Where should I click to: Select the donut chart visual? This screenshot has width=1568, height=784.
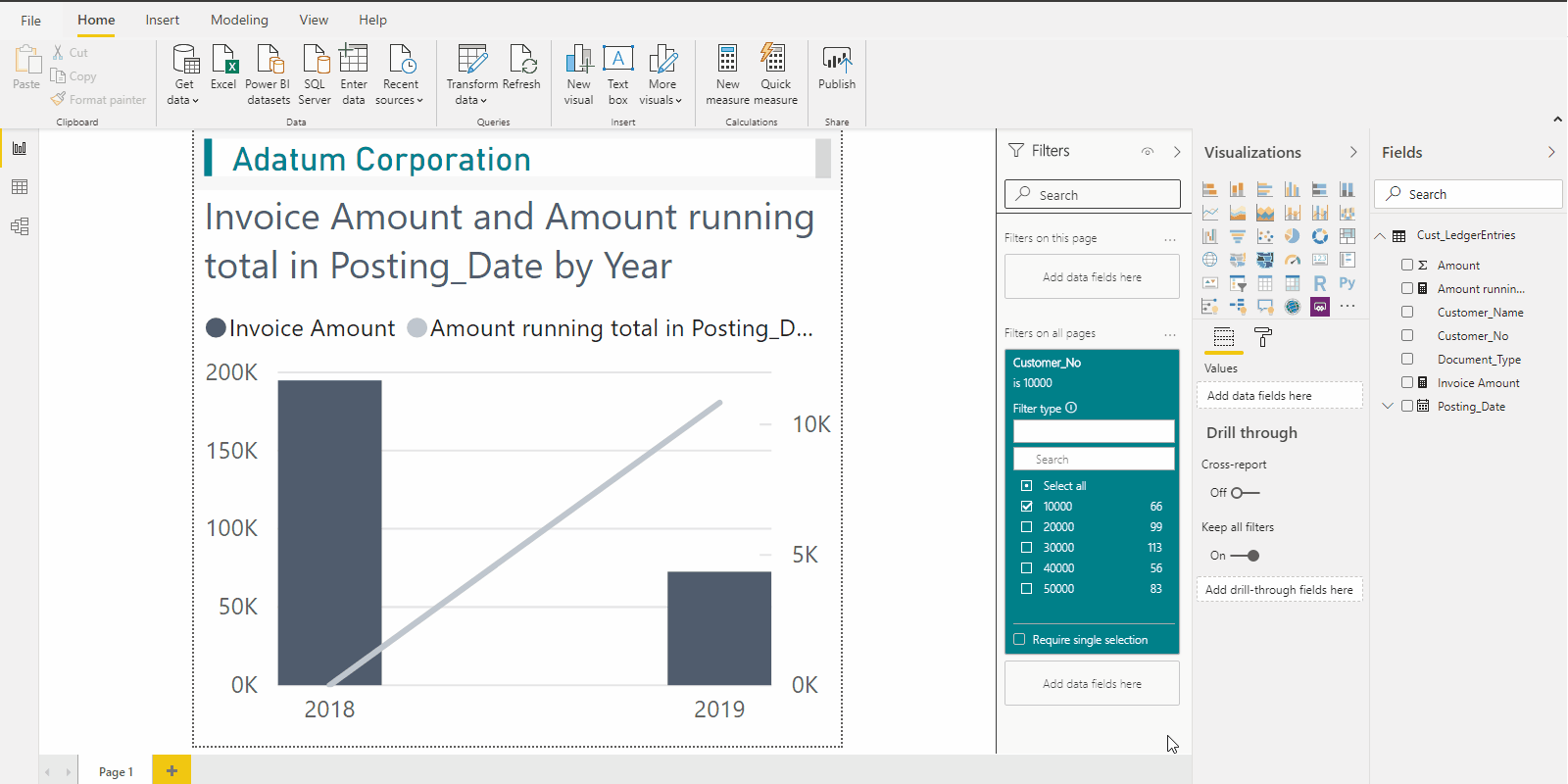pos(1320,236)
